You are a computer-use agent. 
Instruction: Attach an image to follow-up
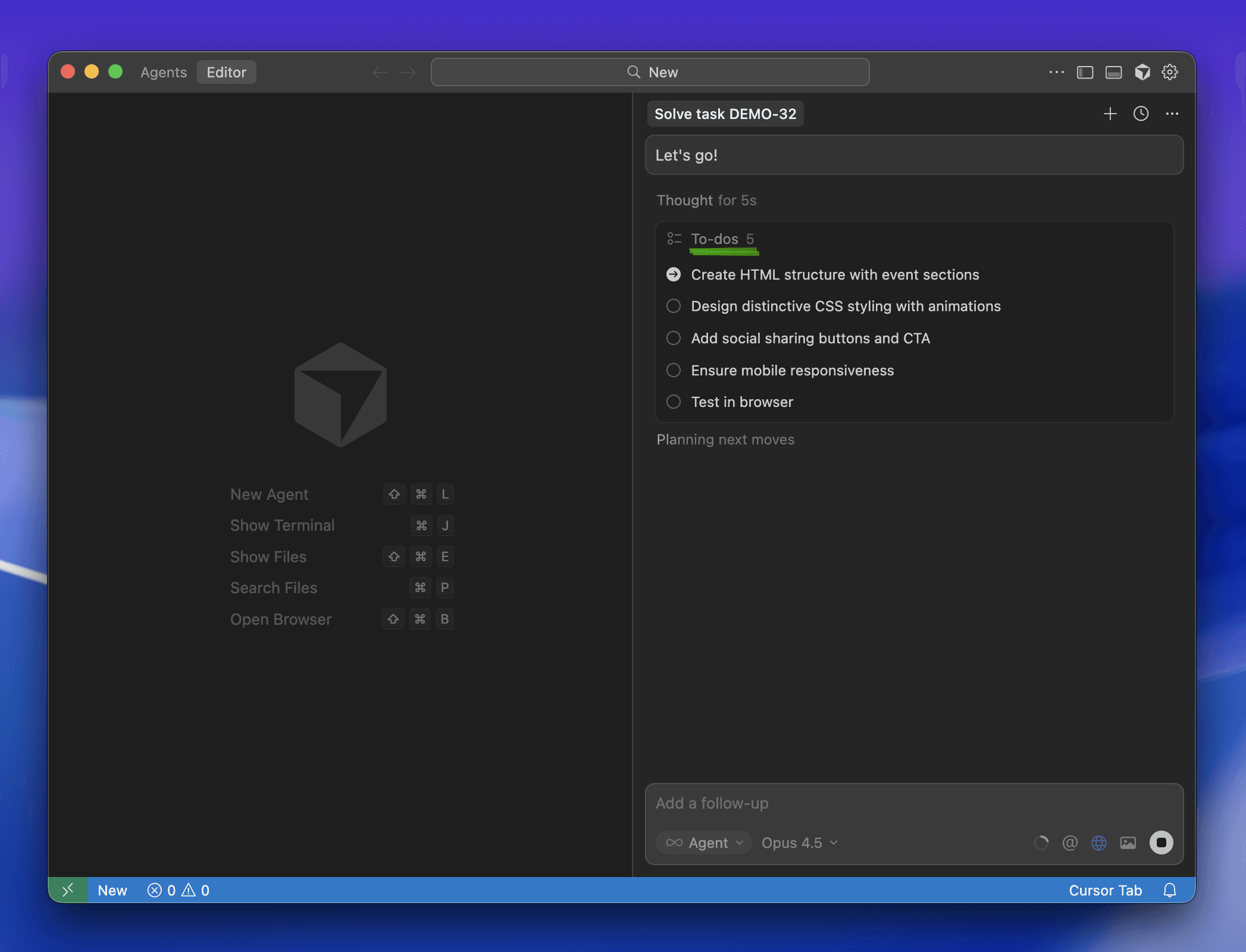click(1128, 843)
